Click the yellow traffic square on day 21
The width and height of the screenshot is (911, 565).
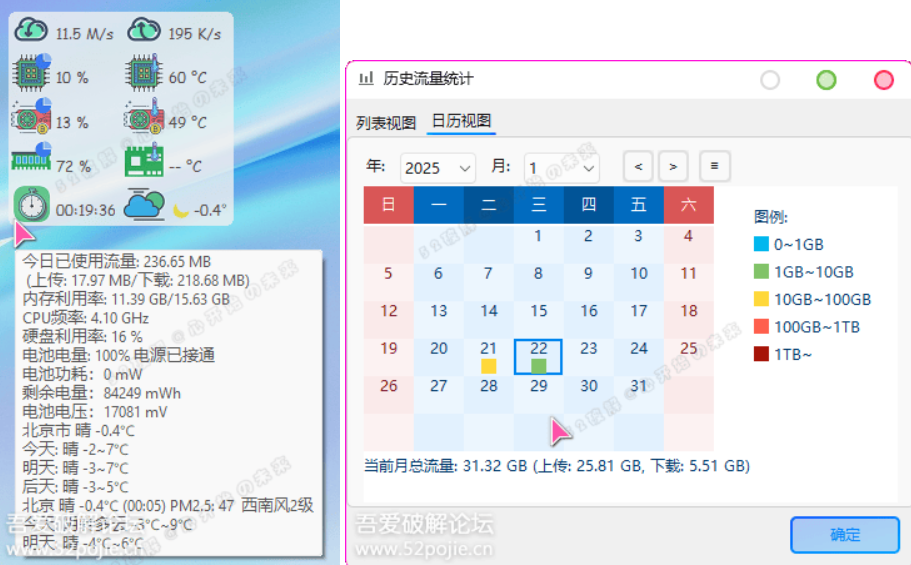click(x=489, y=366)
